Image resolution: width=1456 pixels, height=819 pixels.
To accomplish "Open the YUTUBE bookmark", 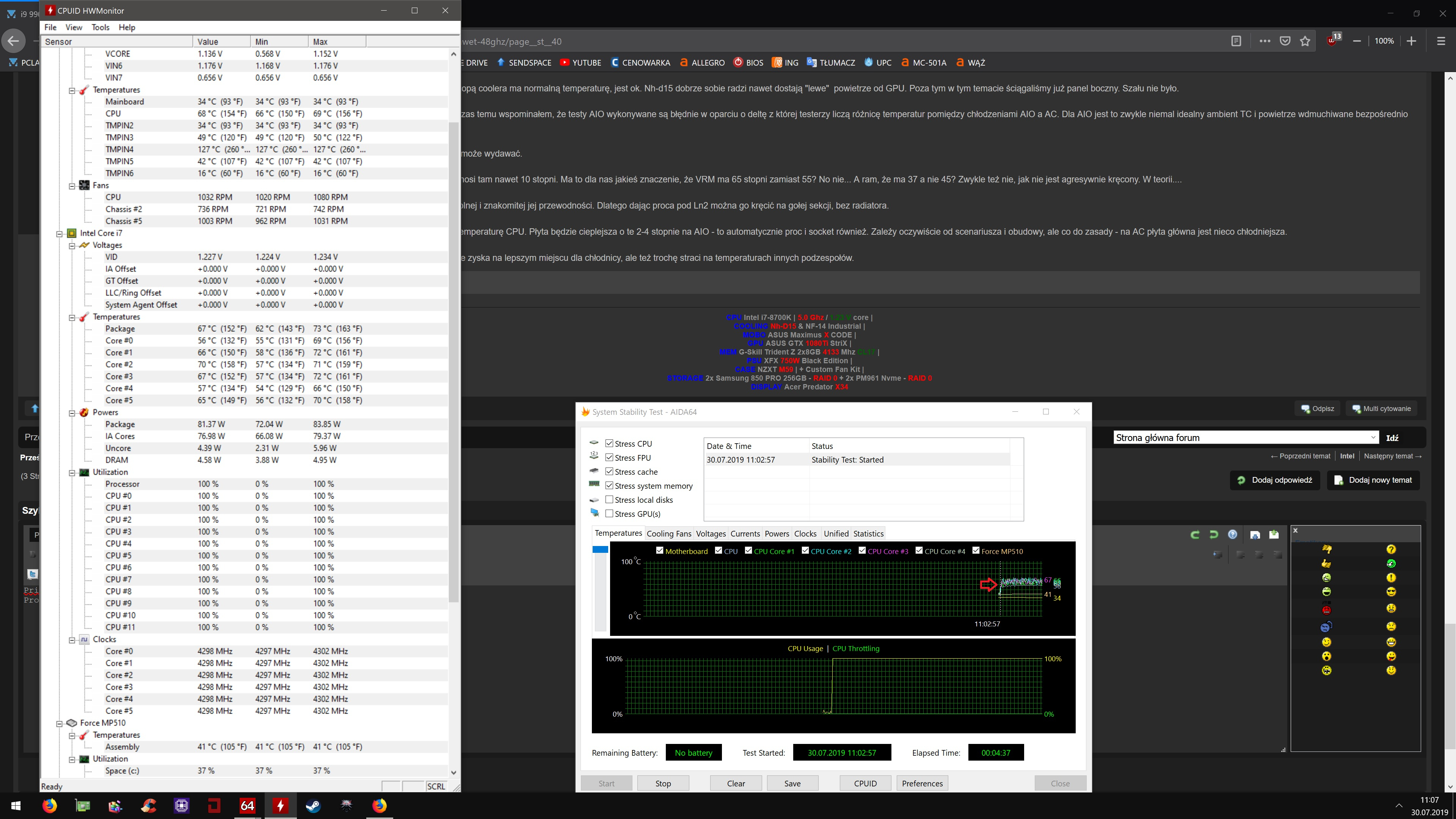I will (x=581, y=63).
